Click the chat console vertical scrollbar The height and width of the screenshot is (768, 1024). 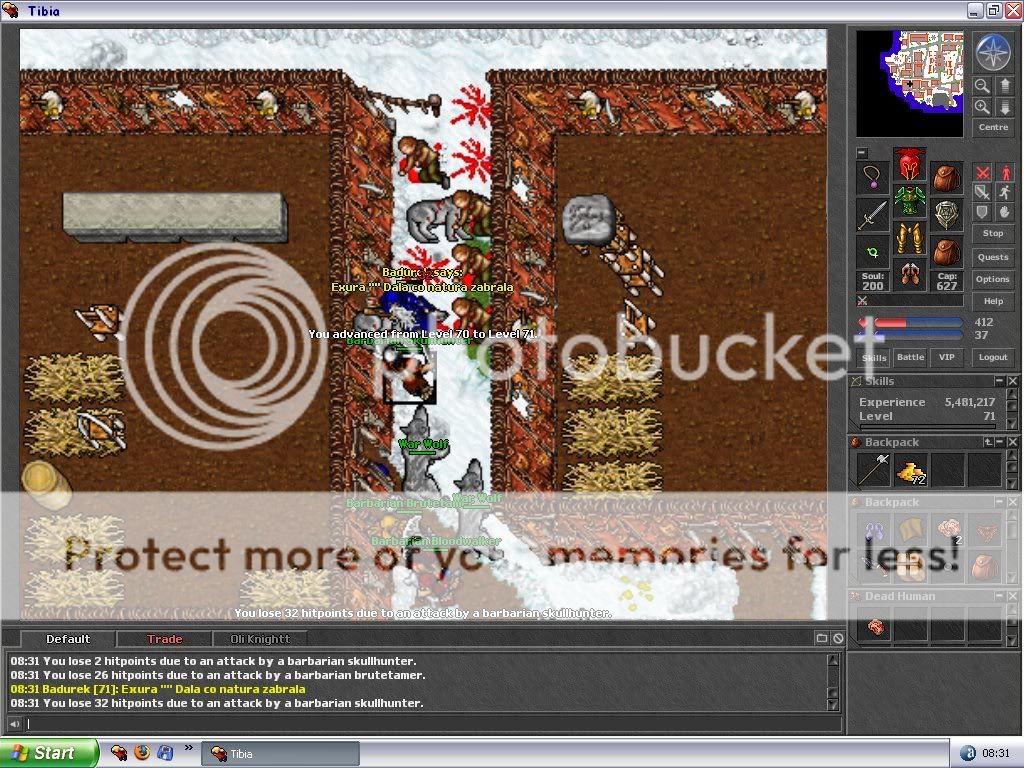click(833, 682)
